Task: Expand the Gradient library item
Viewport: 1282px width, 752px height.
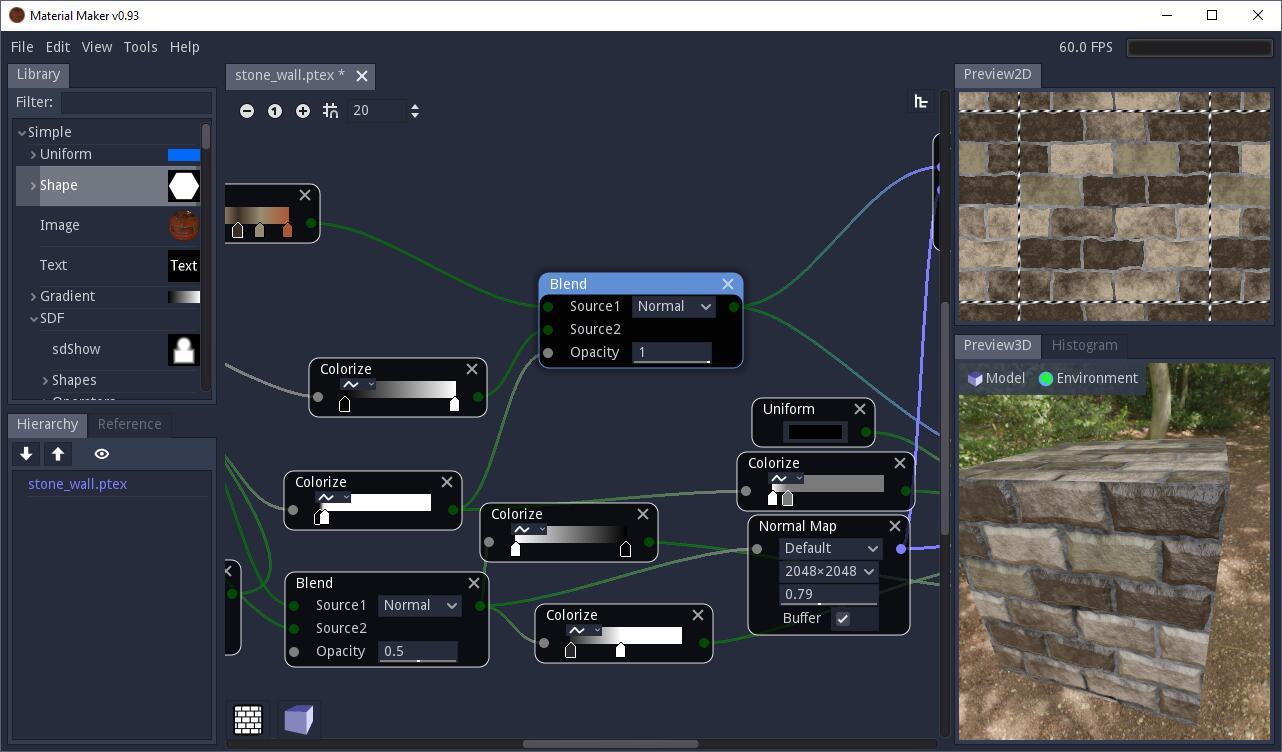Action: tap(33, 297)
